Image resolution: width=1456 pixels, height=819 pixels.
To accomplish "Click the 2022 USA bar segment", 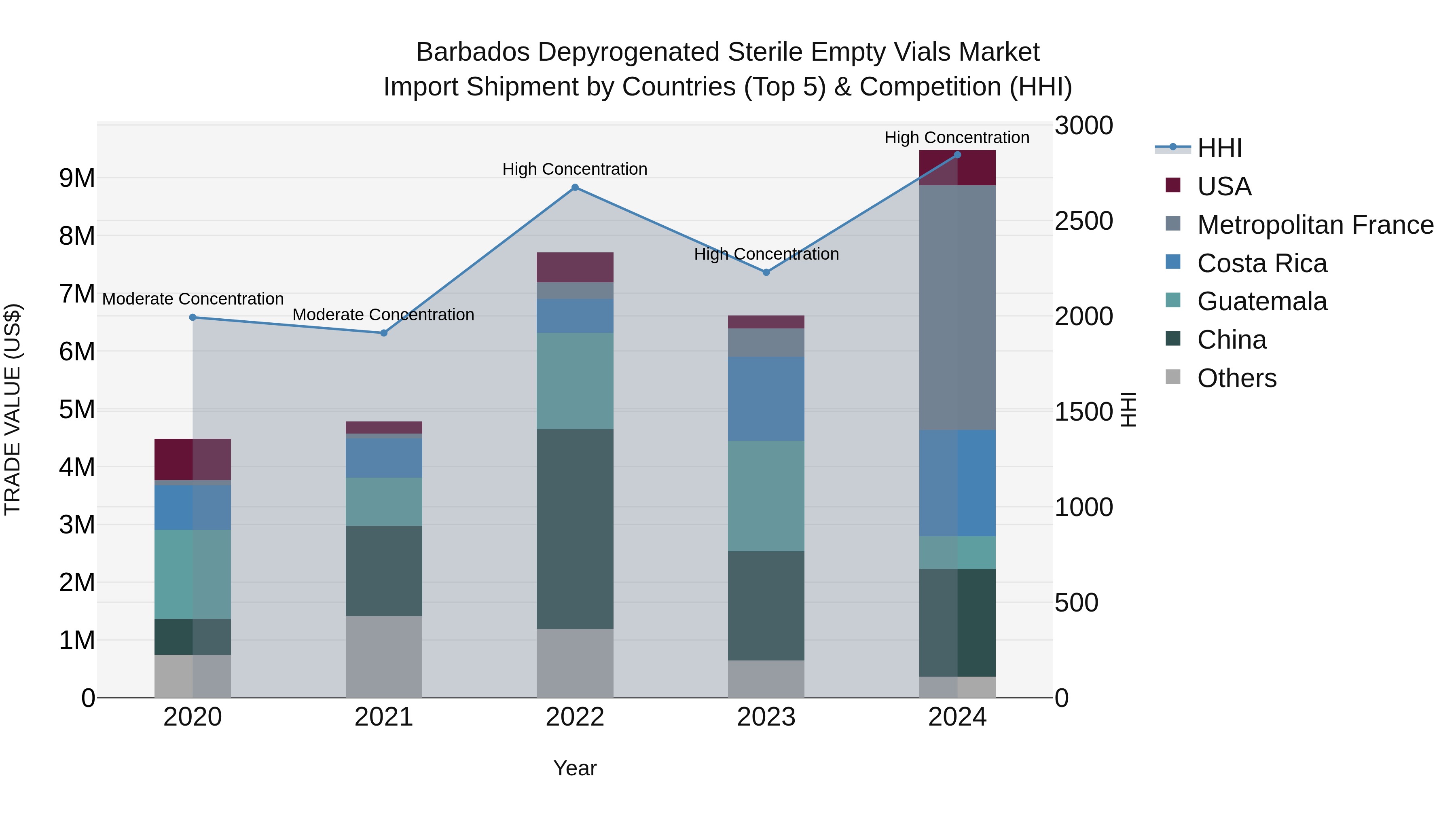I will (x=575, y=267).
